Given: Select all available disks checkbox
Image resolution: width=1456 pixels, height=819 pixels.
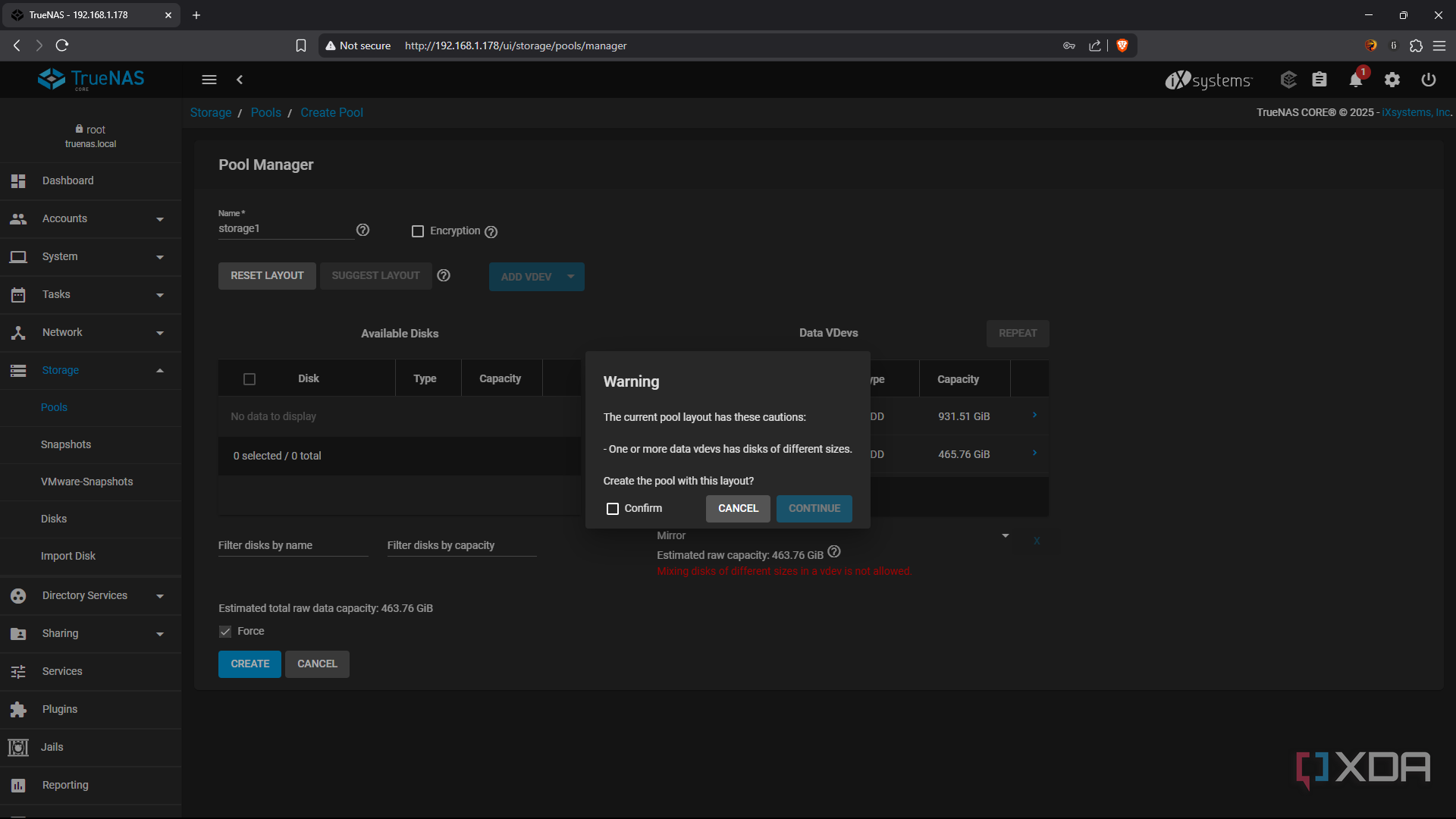Looking at the screenshot, I should tap(249, 379).
